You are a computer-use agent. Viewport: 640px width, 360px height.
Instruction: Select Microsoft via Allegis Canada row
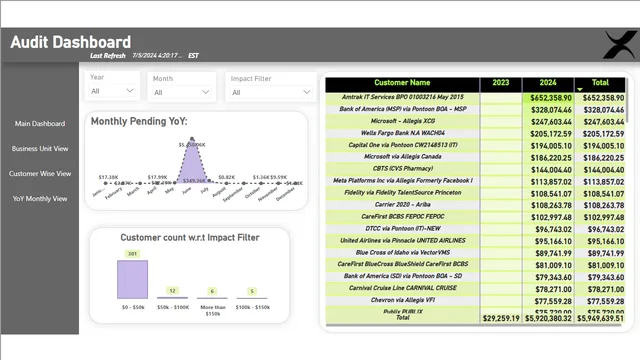click(475, 157)
